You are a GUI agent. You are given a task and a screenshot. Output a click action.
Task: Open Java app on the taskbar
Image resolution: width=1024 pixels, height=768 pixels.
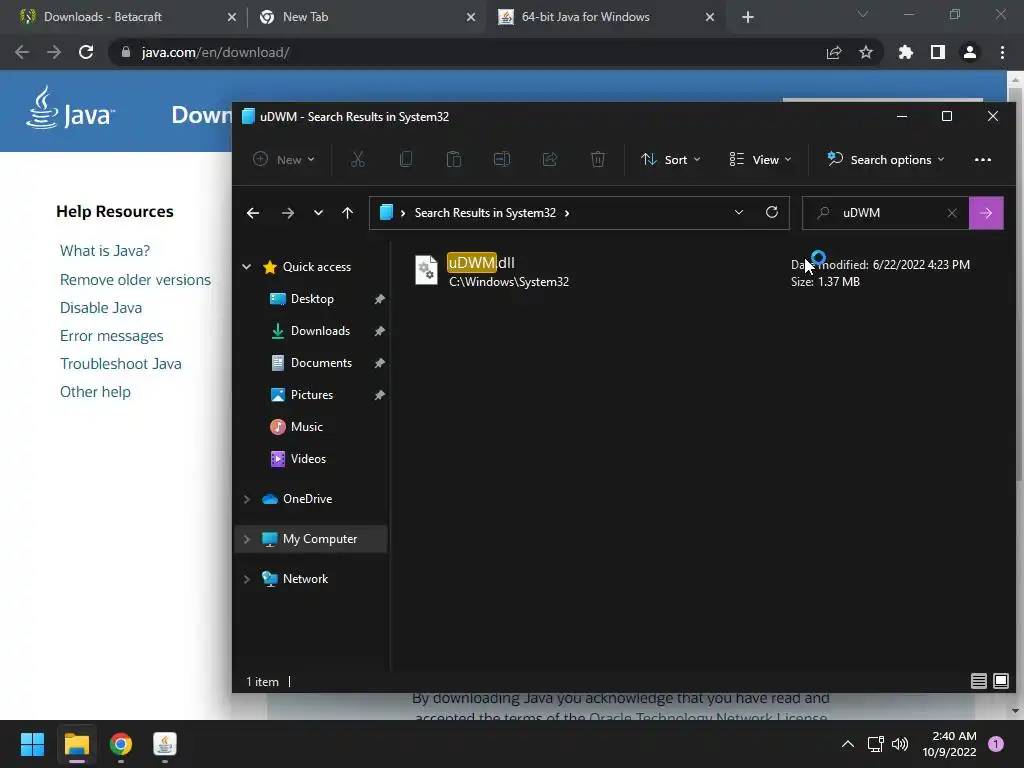pyautogui.click(x=165, y=744)
